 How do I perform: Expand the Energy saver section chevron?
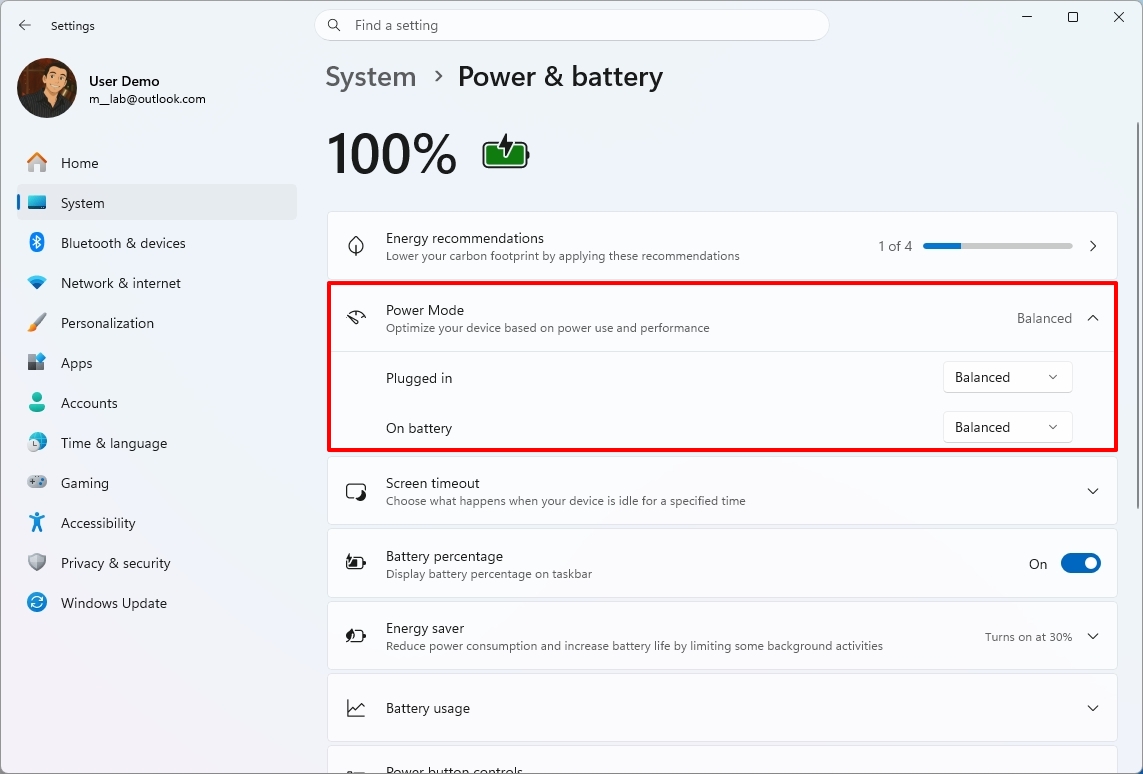pos(1093,636)
